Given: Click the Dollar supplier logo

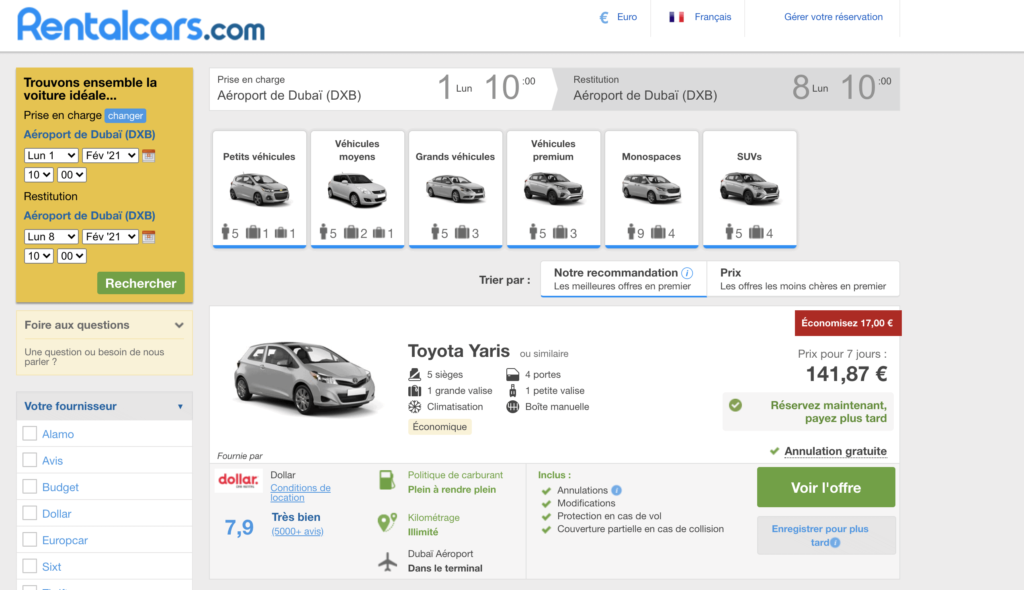Looking at the screenshot, I should [x=238, y=481].
